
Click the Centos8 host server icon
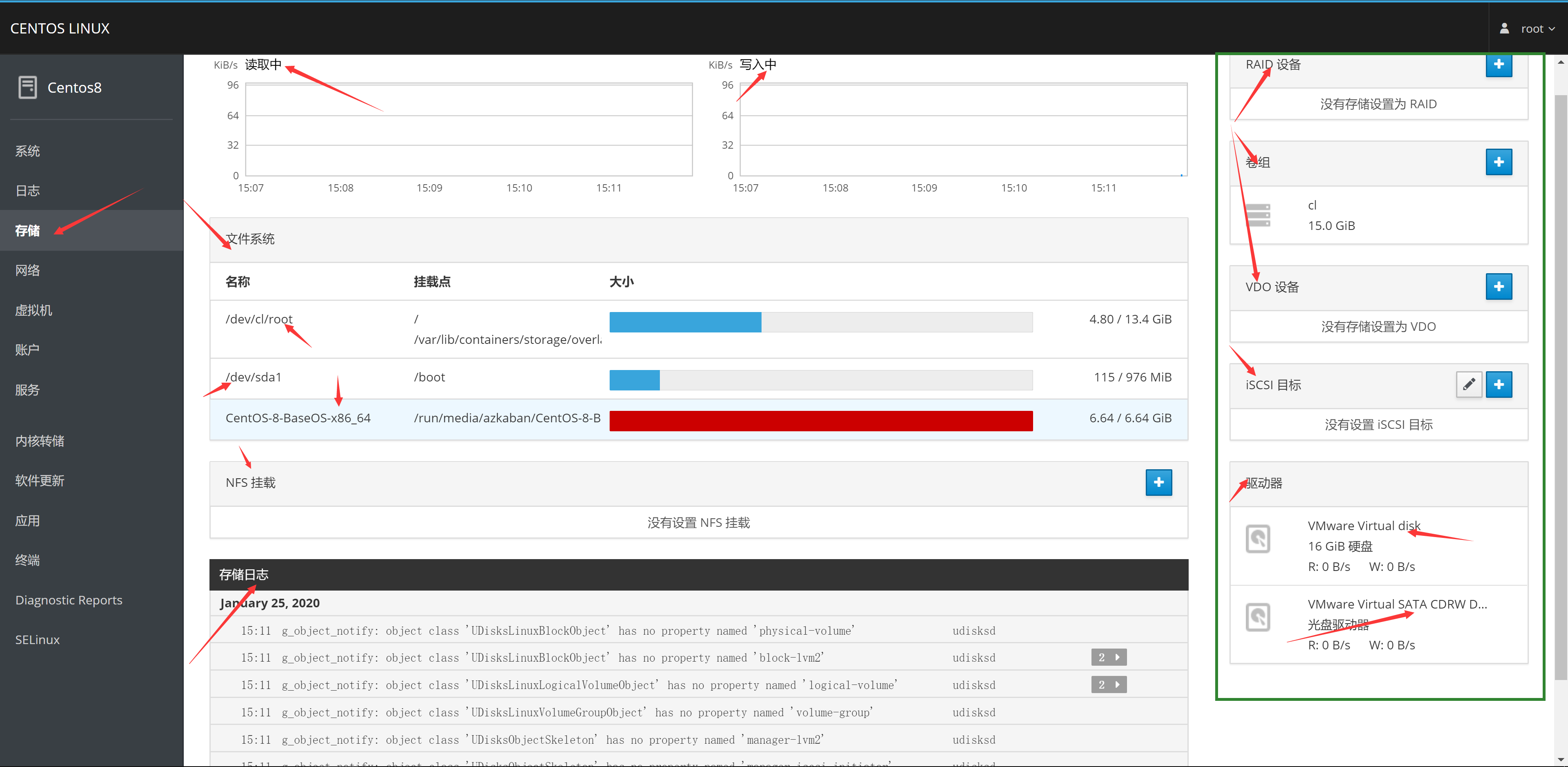click(27, 87)
